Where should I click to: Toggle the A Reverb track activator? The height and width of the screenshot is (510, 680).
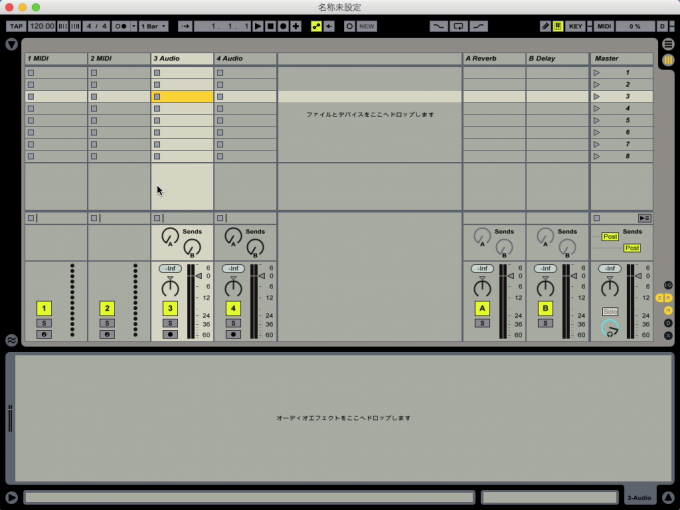[482, 309]
